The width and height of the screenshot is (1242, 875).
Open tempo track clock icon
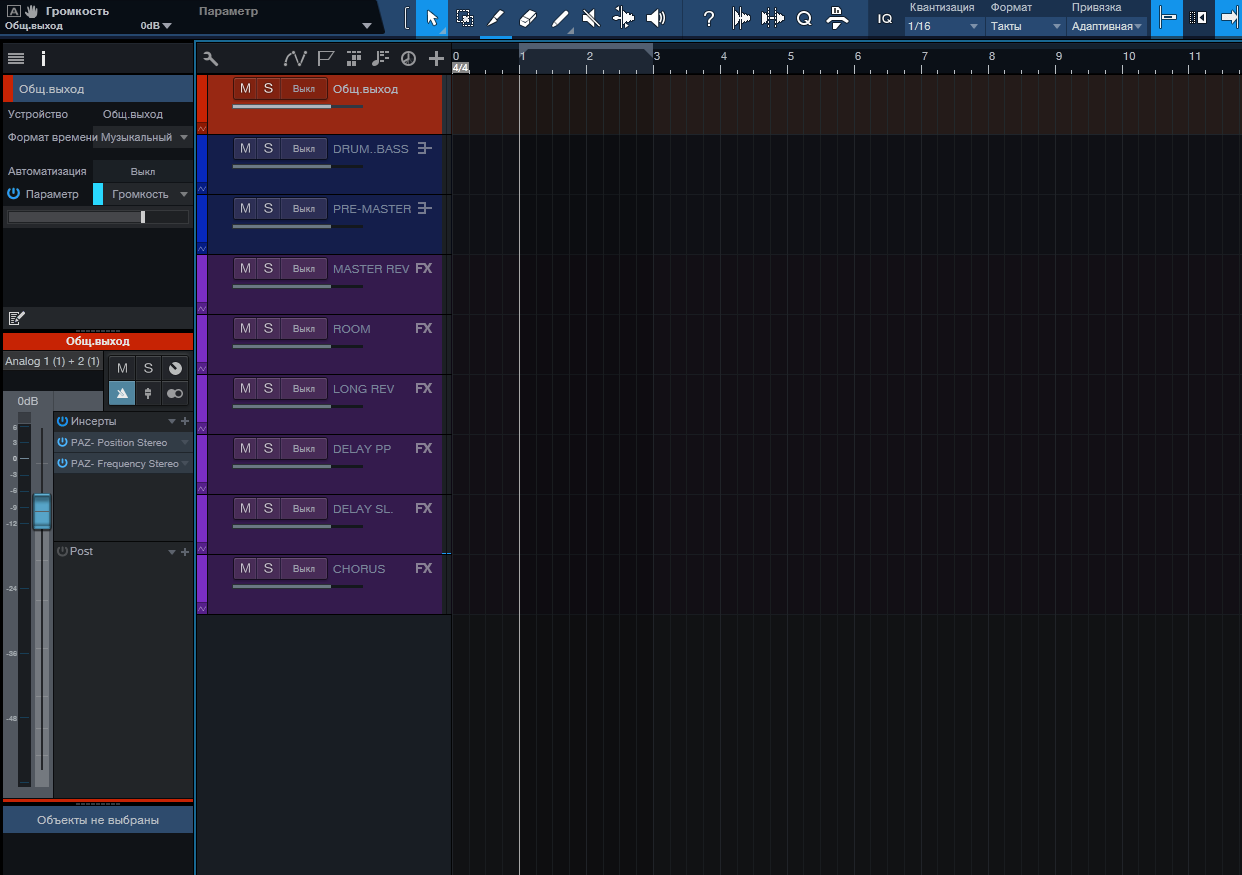[408, 58]
